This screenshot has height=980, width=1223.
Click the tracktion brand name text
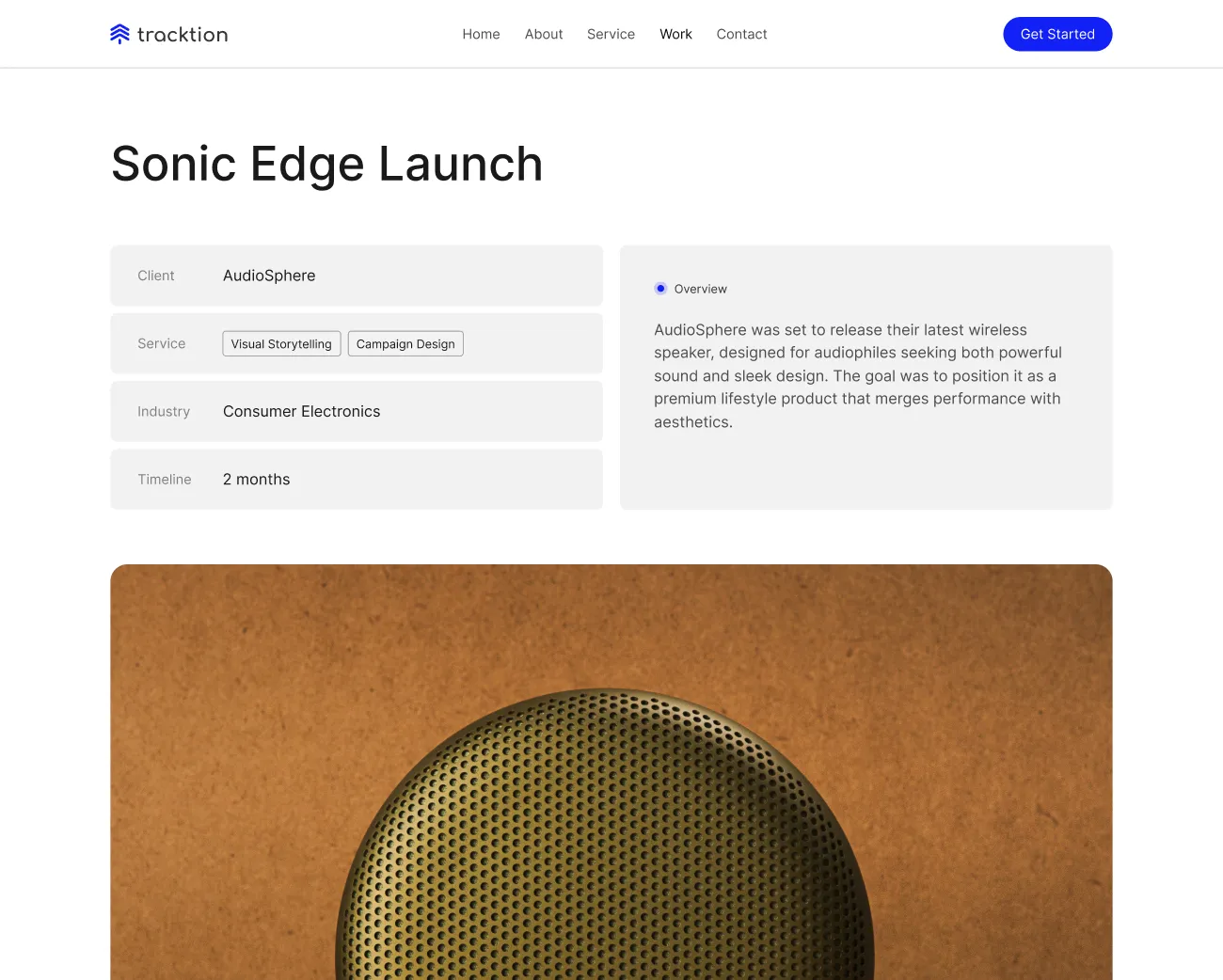[x=183, y=35]
